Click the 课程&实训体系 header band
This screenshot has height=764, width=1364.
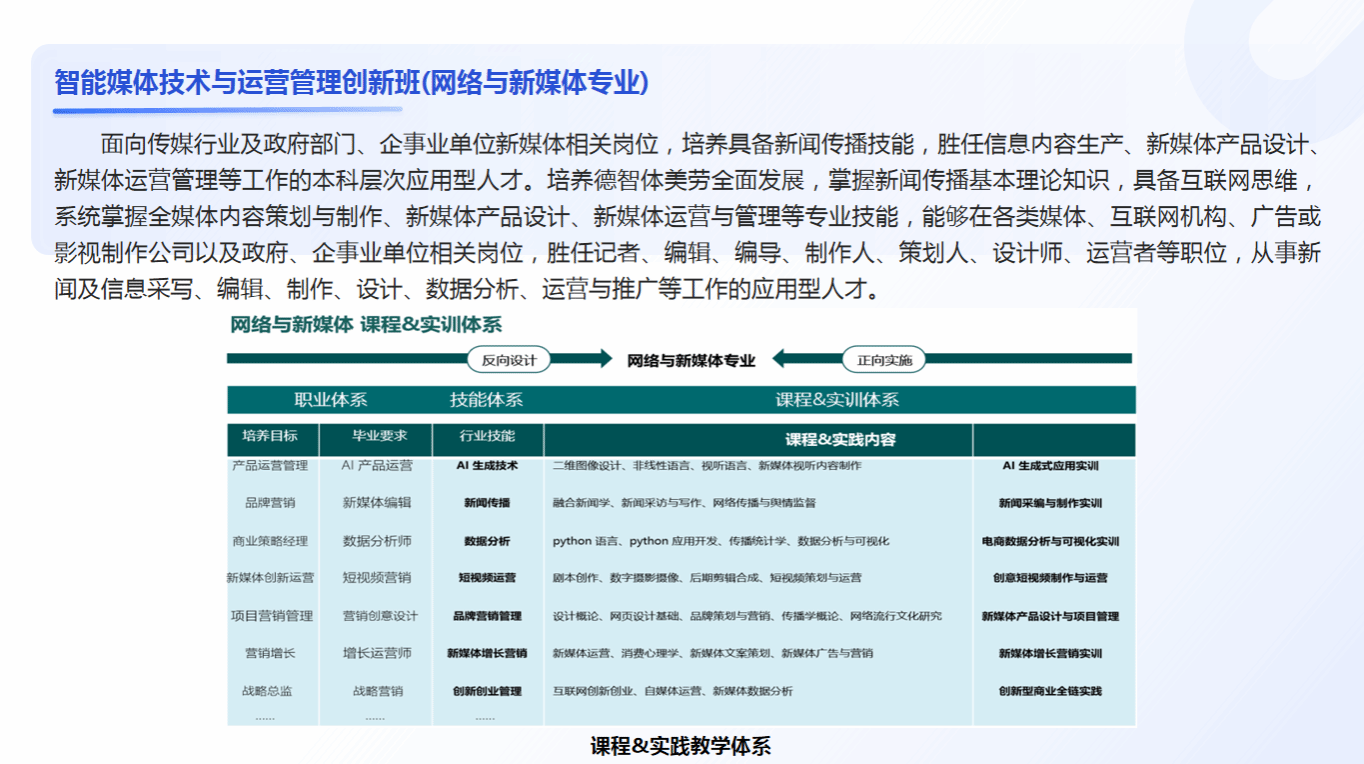[x=837, y=400]
